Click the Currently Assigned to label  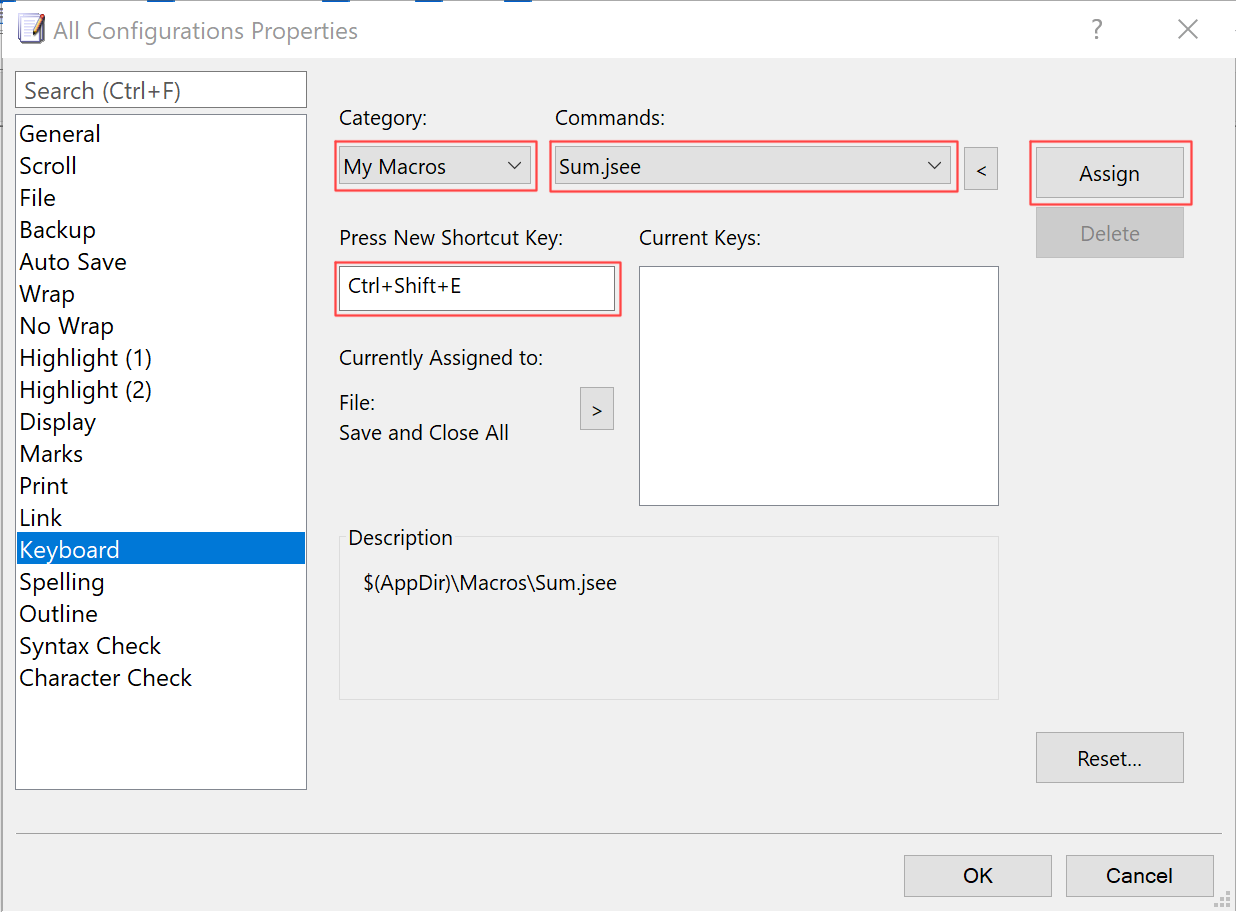coord(441,358)
